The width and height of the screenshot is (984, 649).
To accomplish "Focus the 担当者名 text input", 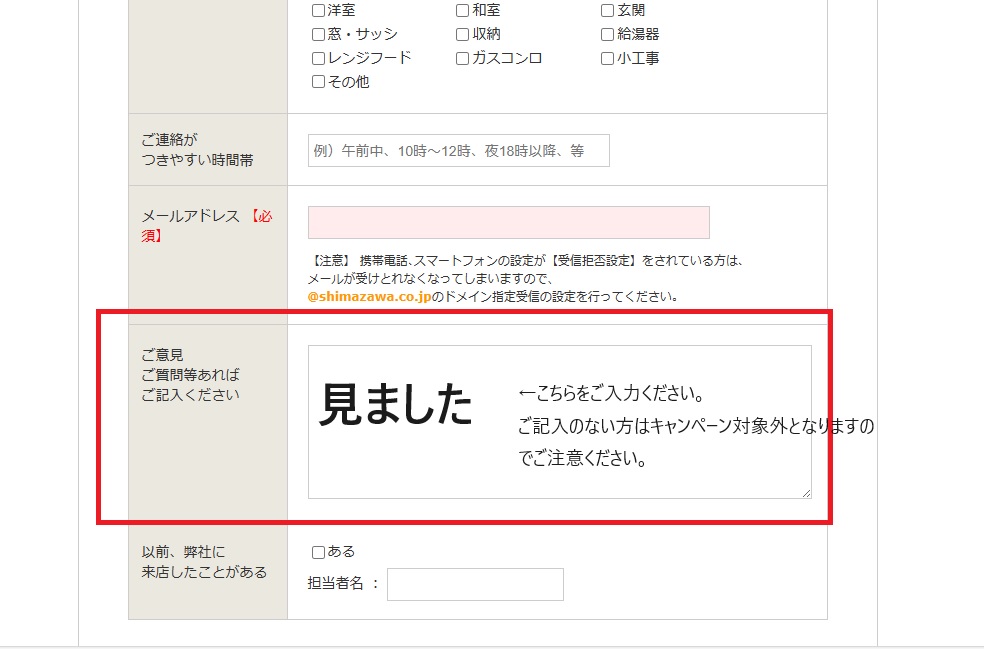I will pyautogui.click(x=475, y=585).
